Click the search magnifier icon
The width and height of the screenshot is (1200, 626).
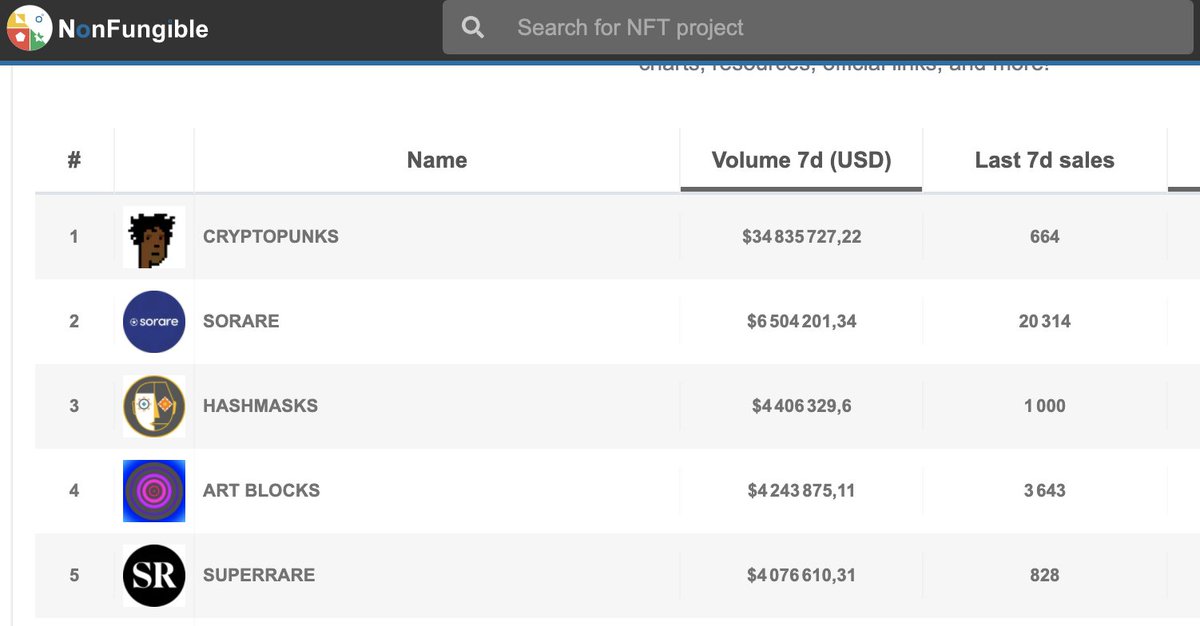tap(473, 28)
